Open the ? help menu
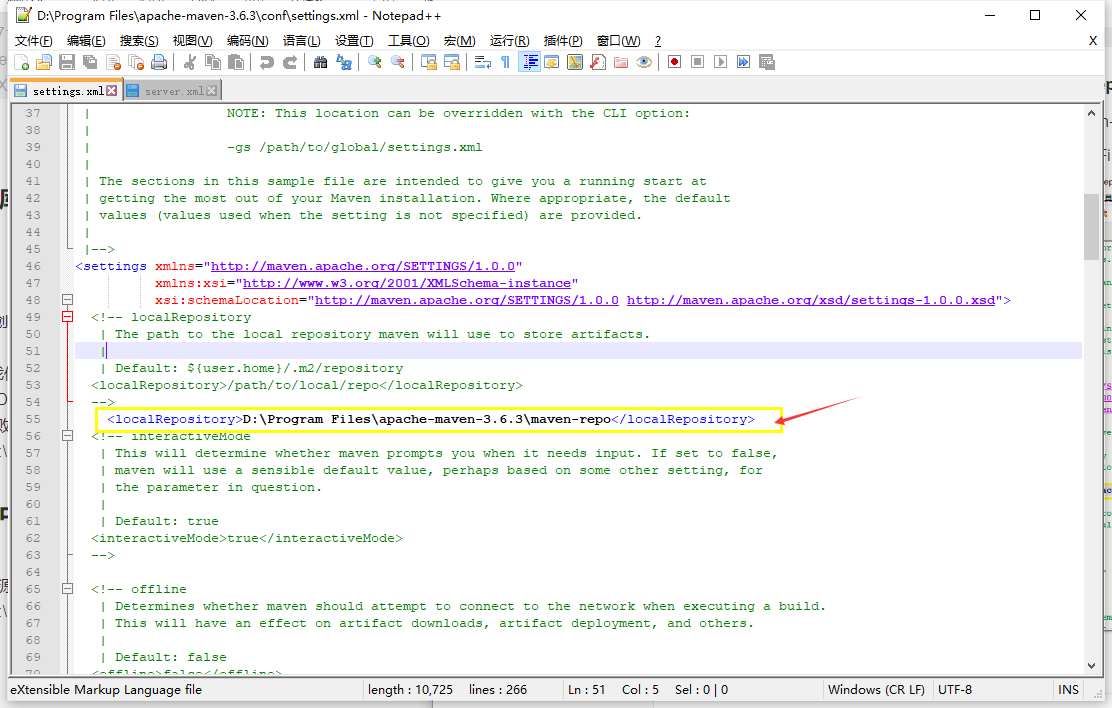1112x708 pixels. (x=657, y=41)
